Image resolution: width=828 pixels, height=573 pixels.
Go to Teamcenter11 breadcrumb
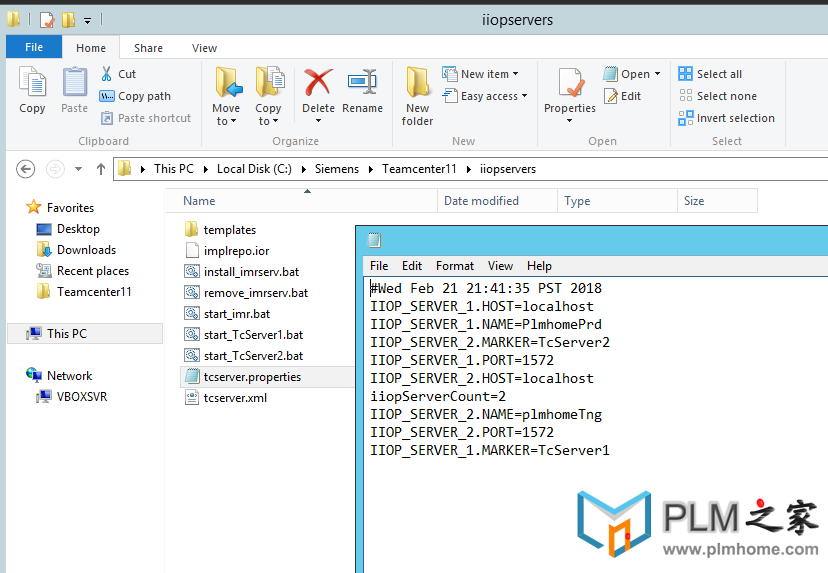(419, 169)
